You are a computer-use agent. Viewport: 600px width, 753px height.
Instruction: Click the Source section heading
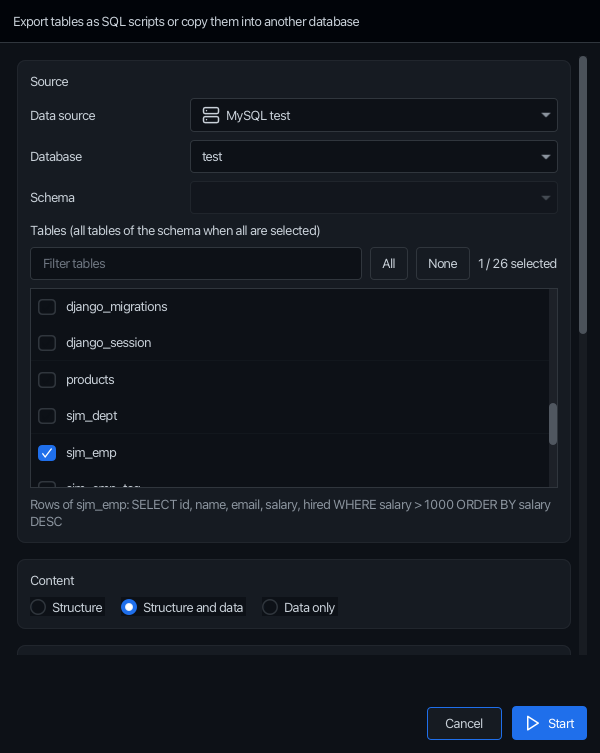49,82
